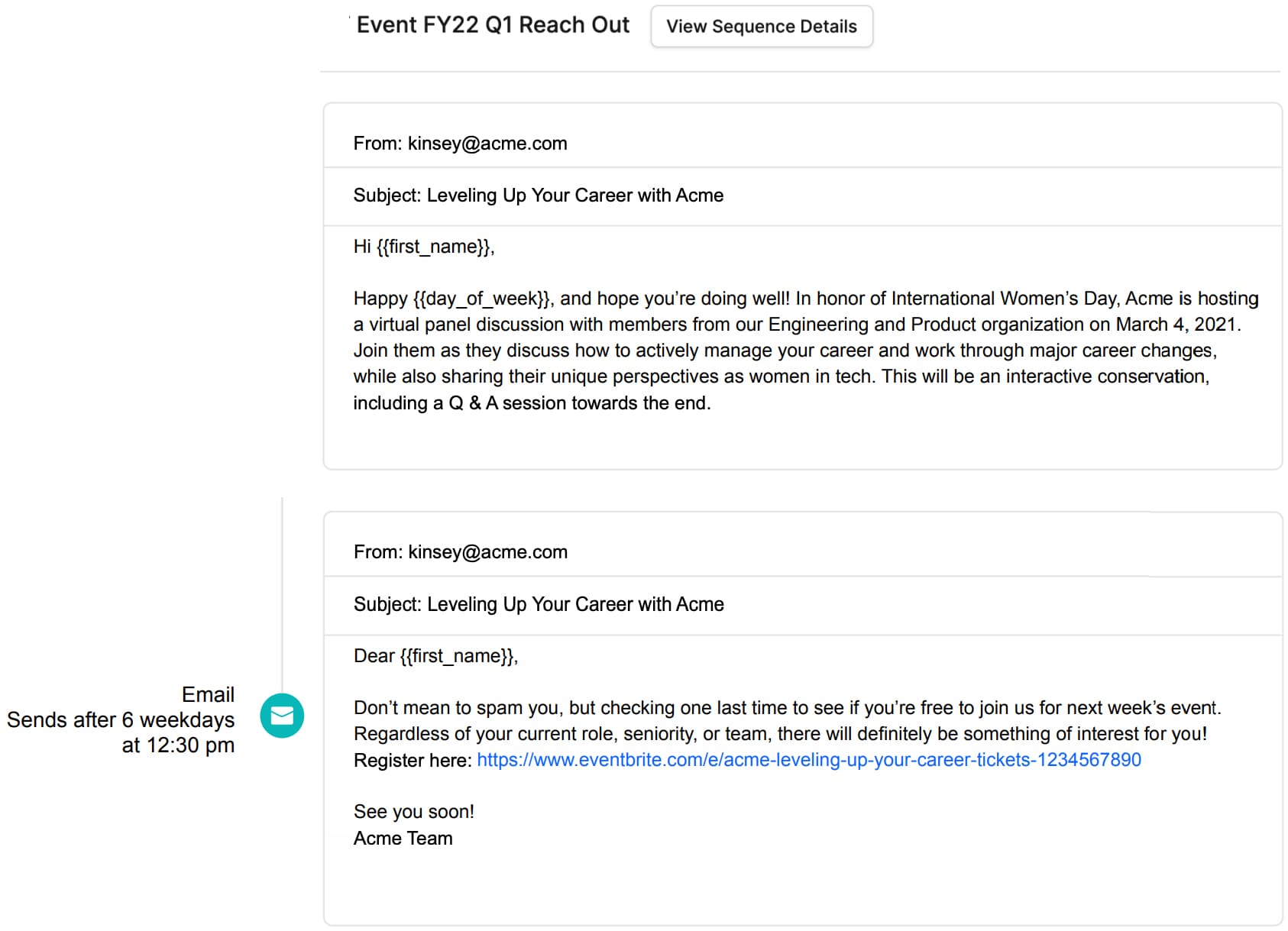Click the "Sends after 6 weekdays" delay text
The width and height of the screenshot is (1288, 931).
(121, 720)
